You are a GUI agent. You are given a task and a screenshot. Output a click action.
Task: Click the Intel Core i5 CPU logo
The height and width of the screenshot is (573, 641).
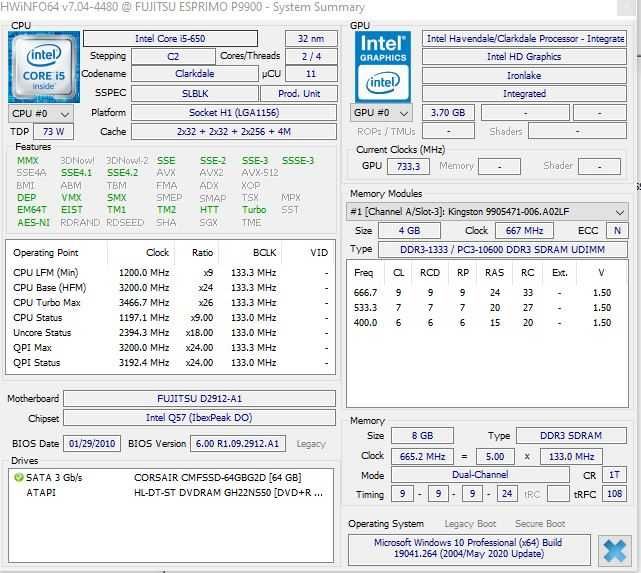coord(44,67)
